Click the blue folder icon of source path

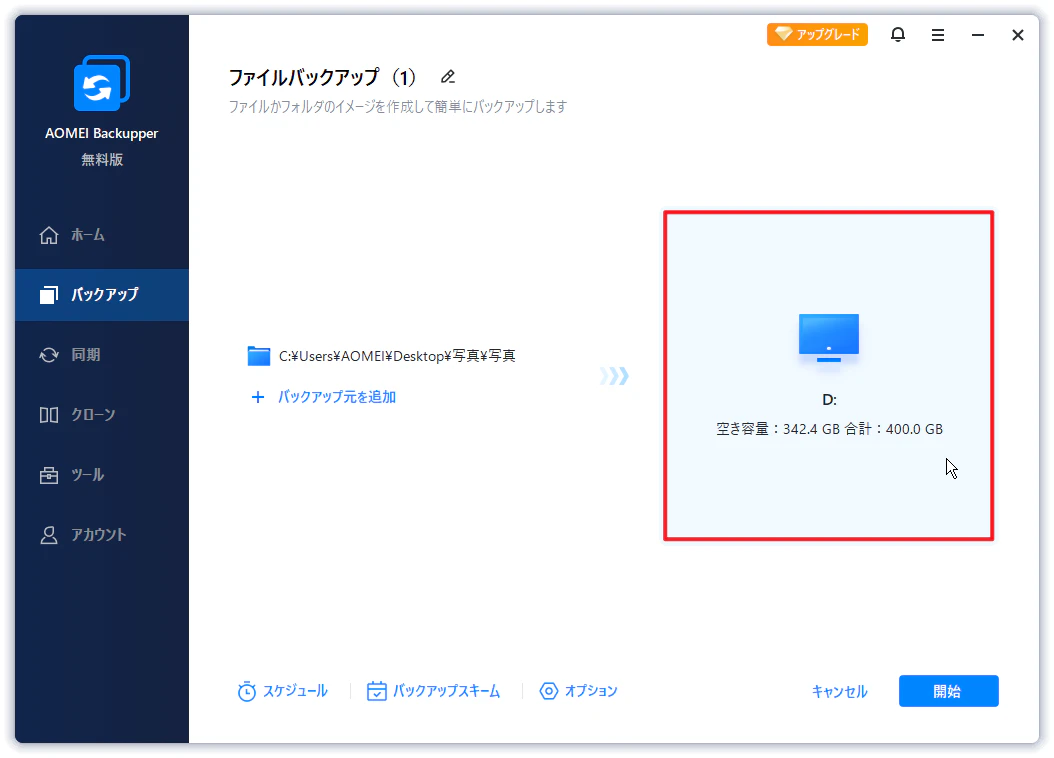(259, 356)
